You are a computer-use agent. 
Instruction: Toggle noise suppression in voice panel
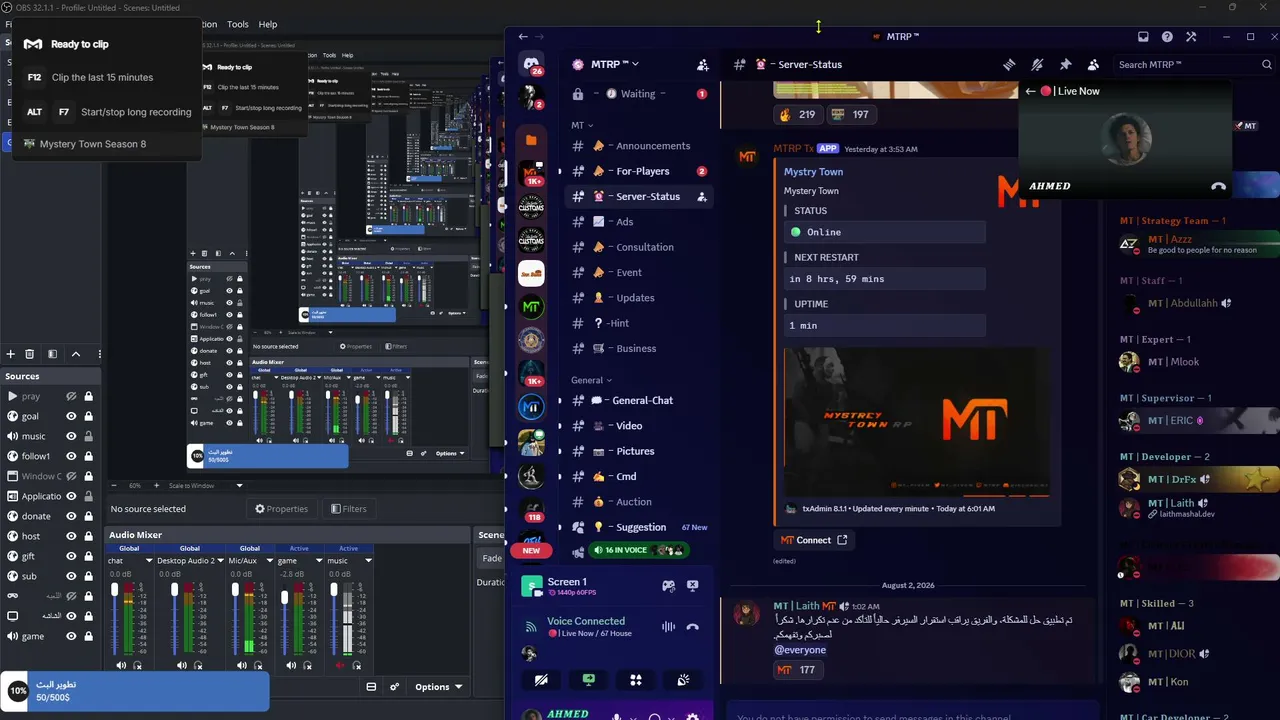tap(668, 627)
